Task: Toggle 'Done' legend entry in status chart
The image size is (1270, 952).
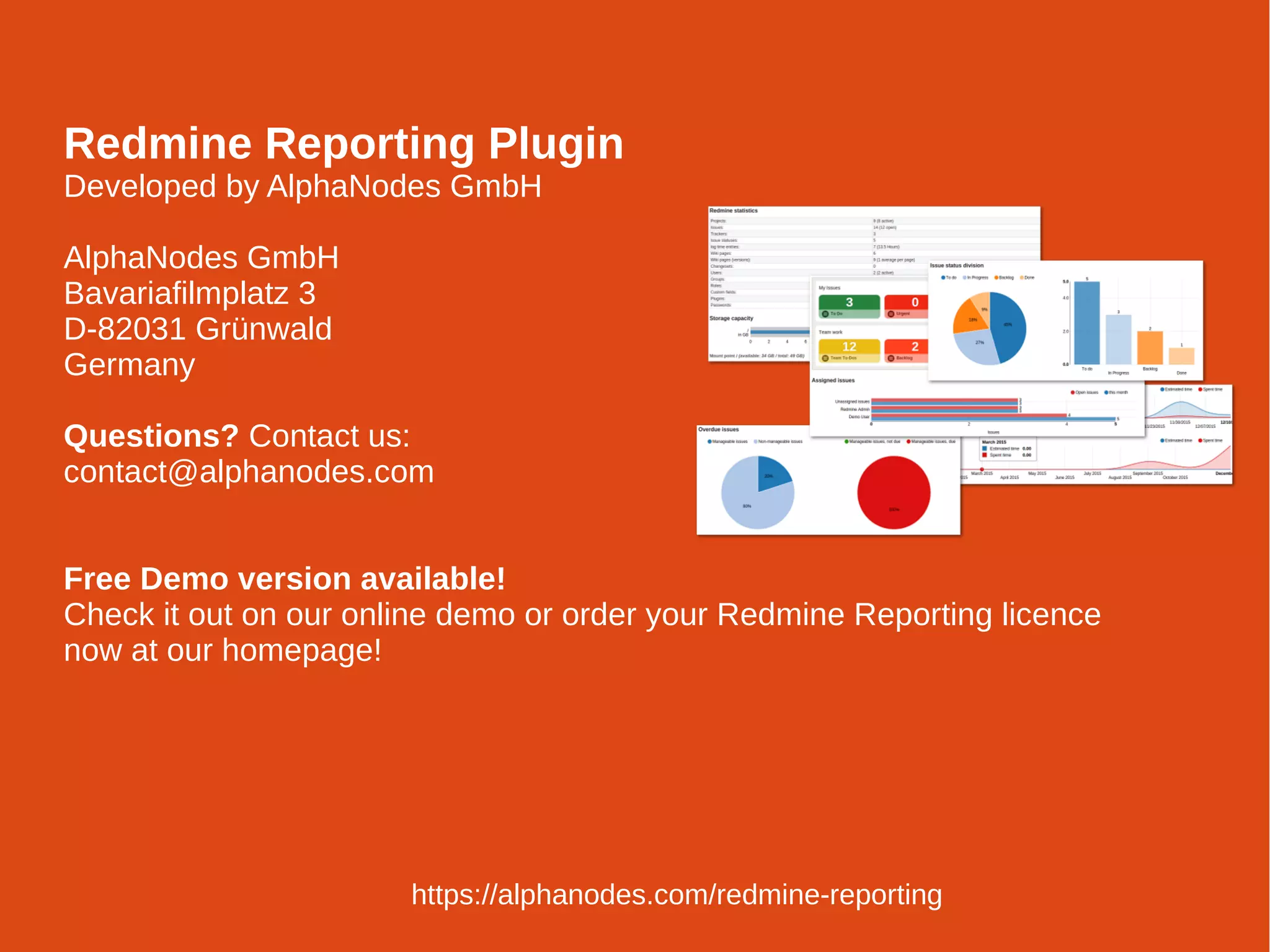Action: [x=1028, y=278]
